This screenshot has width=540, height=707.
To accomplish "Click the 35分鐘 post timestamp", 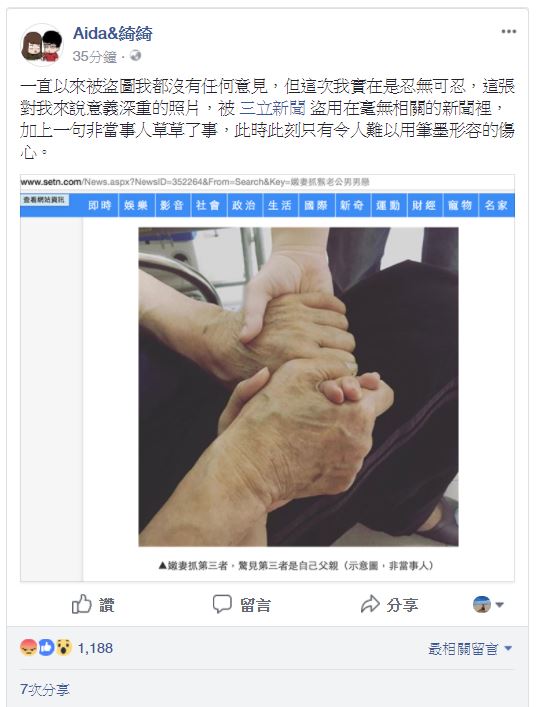I will (x=95, y=56).
